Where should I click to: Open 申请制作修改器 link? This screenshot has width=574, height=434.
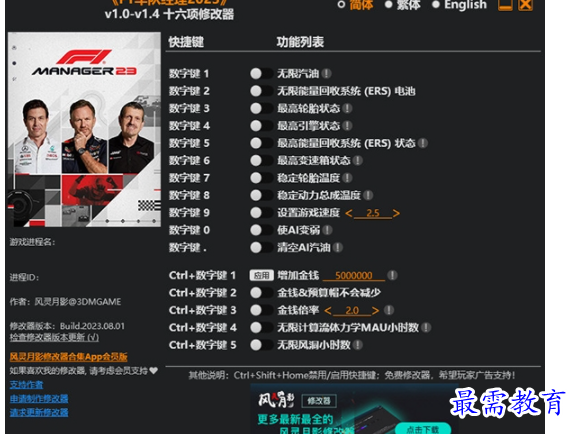[x=39, y=399]
